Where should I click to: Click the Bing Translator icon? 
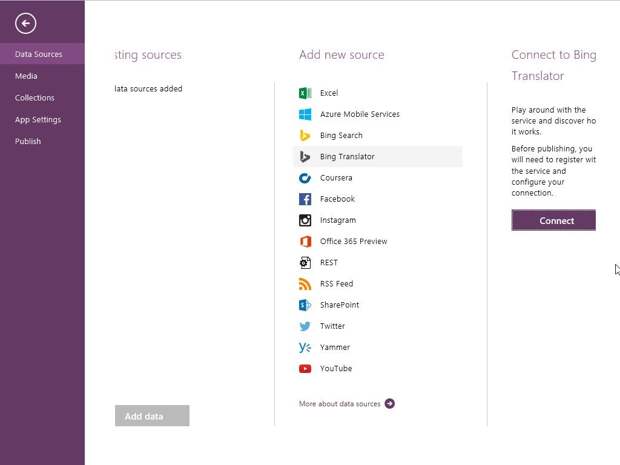click(x=305, y=157)
